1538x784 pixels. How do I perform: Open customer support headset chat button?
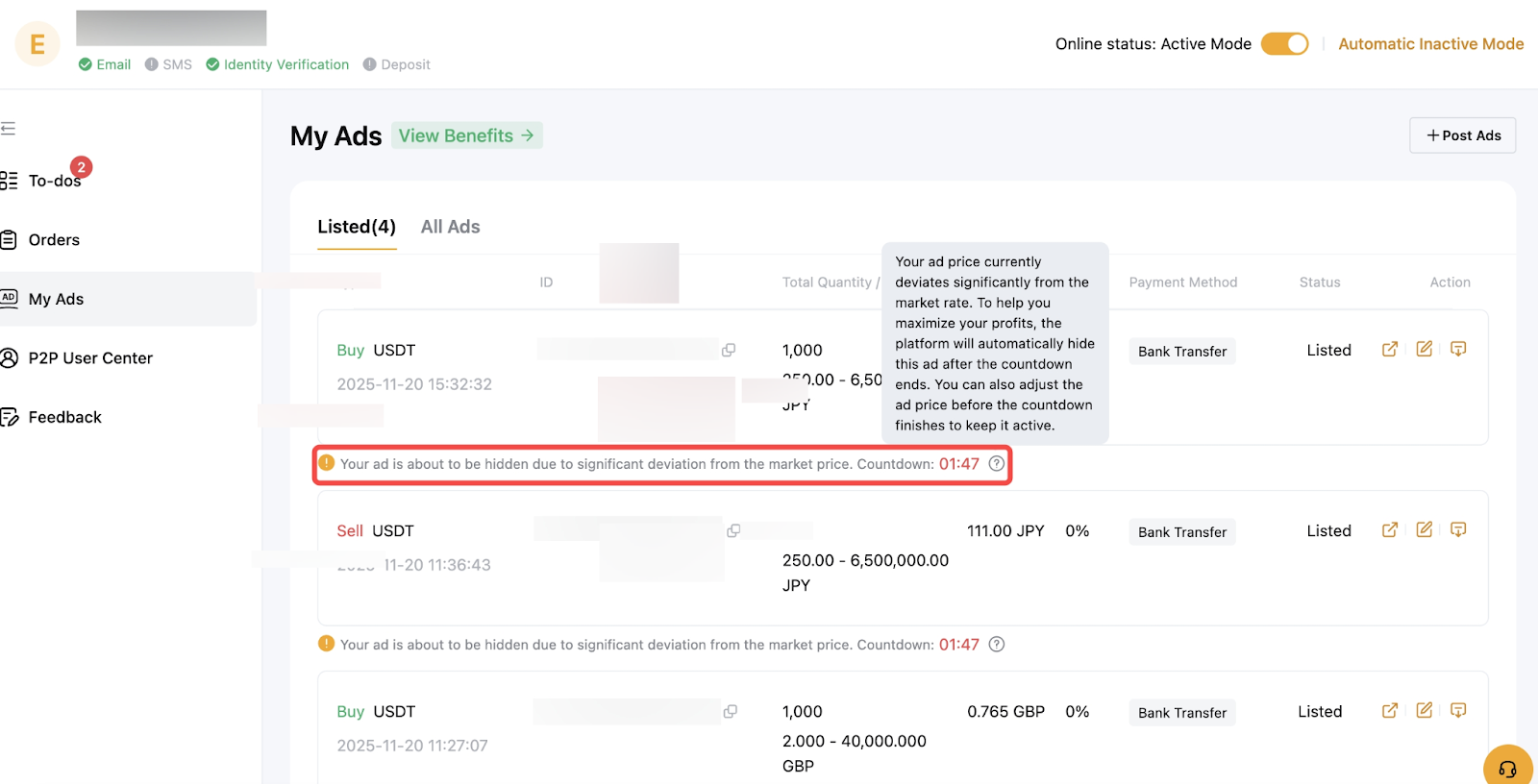coord(1507,768)
